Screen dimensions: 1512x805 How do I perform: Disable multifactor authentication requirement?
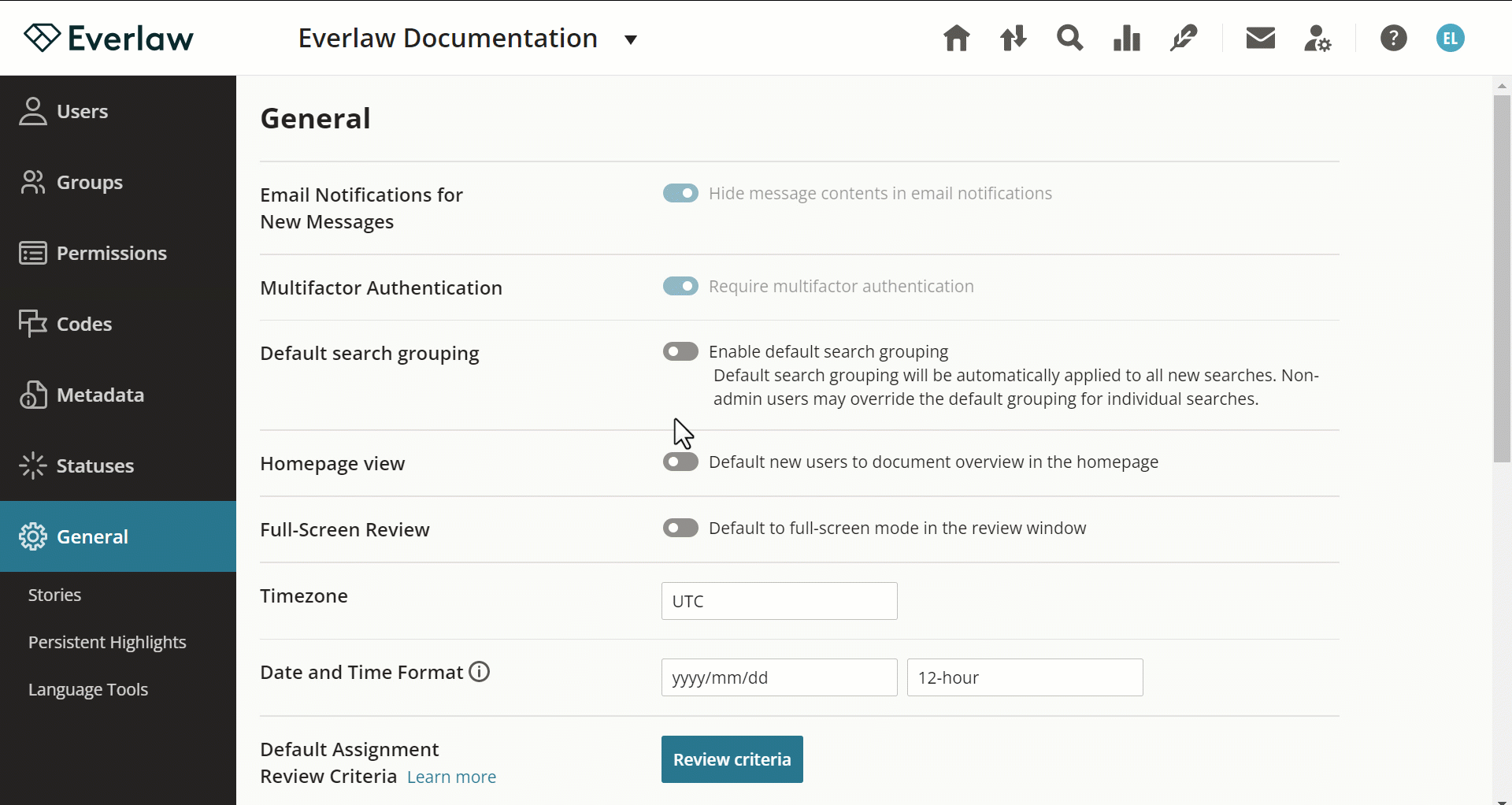tap(680, 286)
